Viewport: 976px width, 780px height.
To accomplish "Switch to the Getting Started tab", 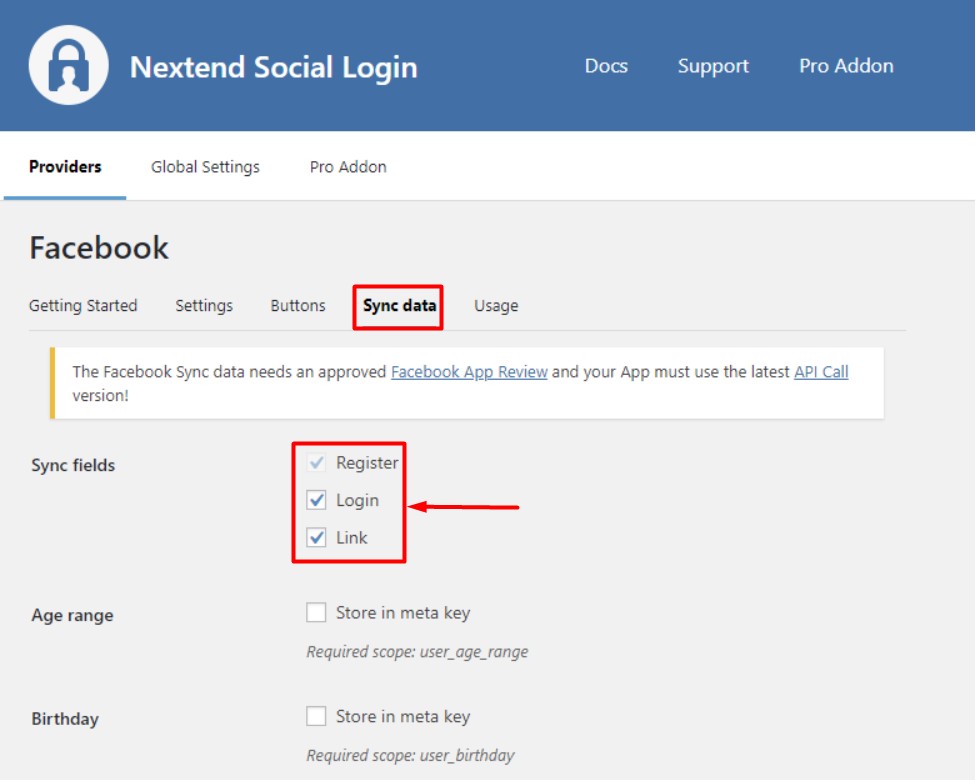I will [83, 306].
